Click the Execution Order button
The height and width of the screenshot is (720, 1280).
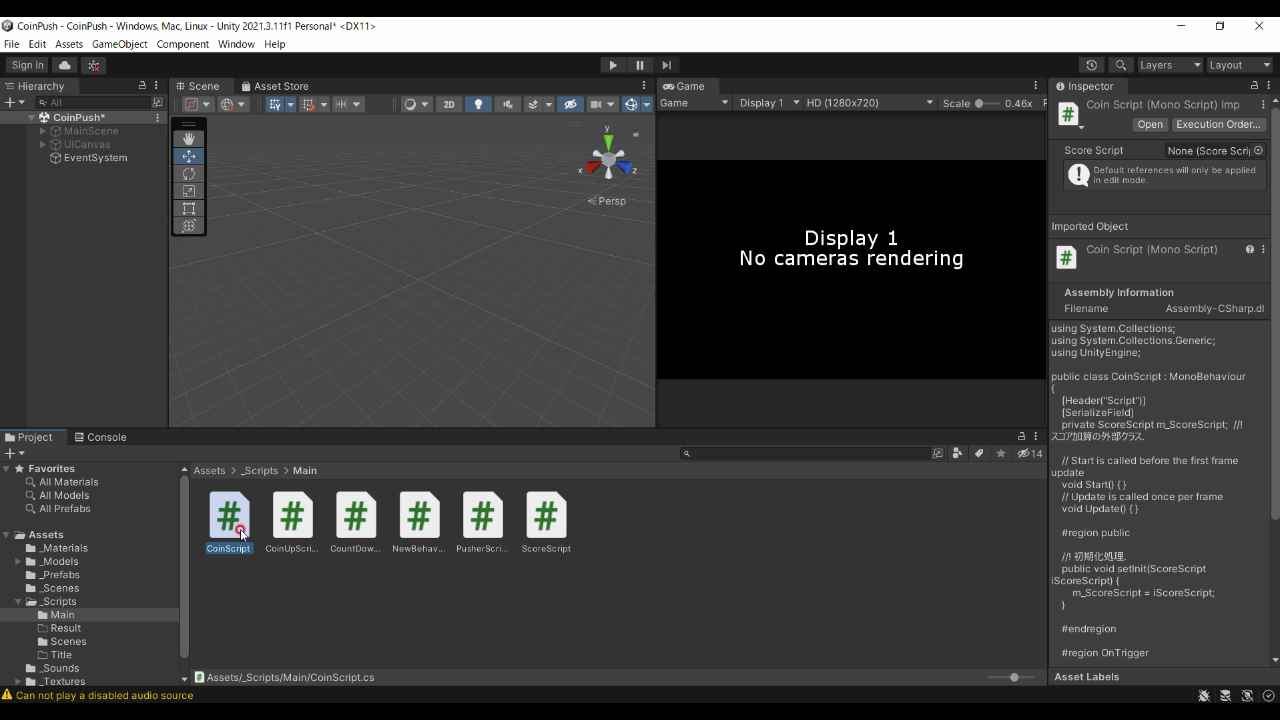click(1218, 125)
